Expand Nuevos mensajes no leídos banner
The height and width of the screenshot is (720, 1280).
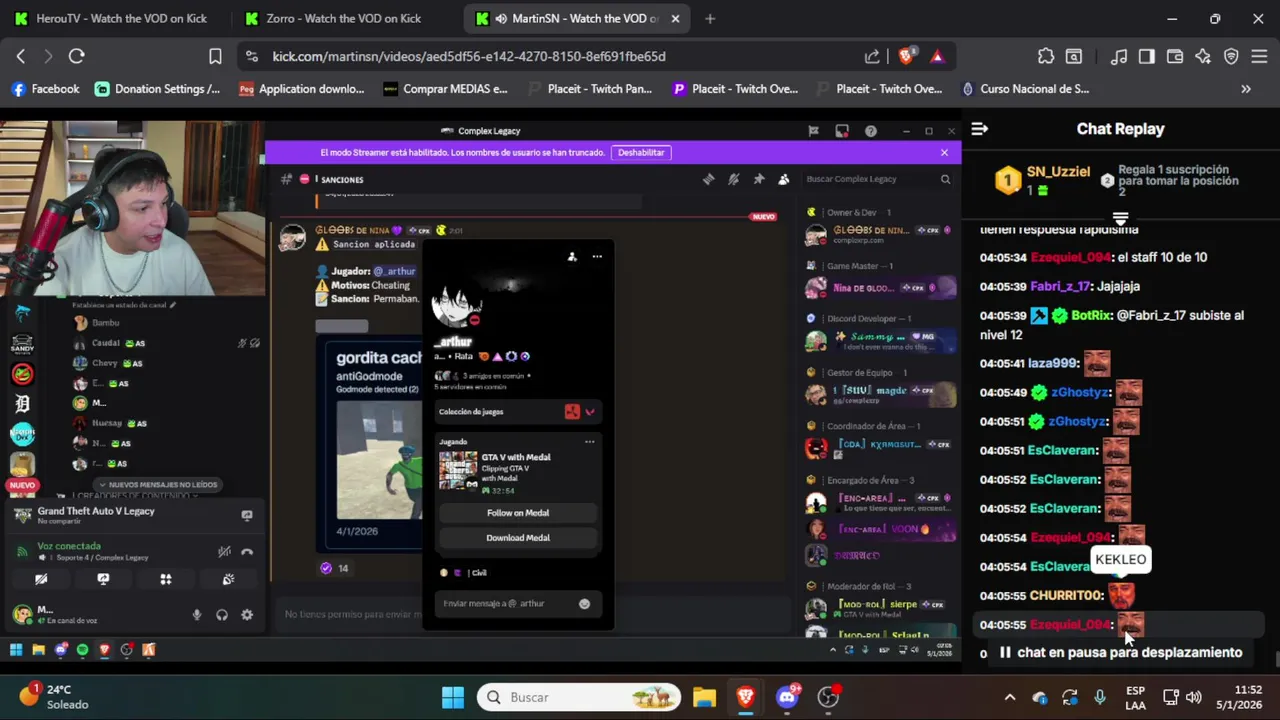point(157,485)
